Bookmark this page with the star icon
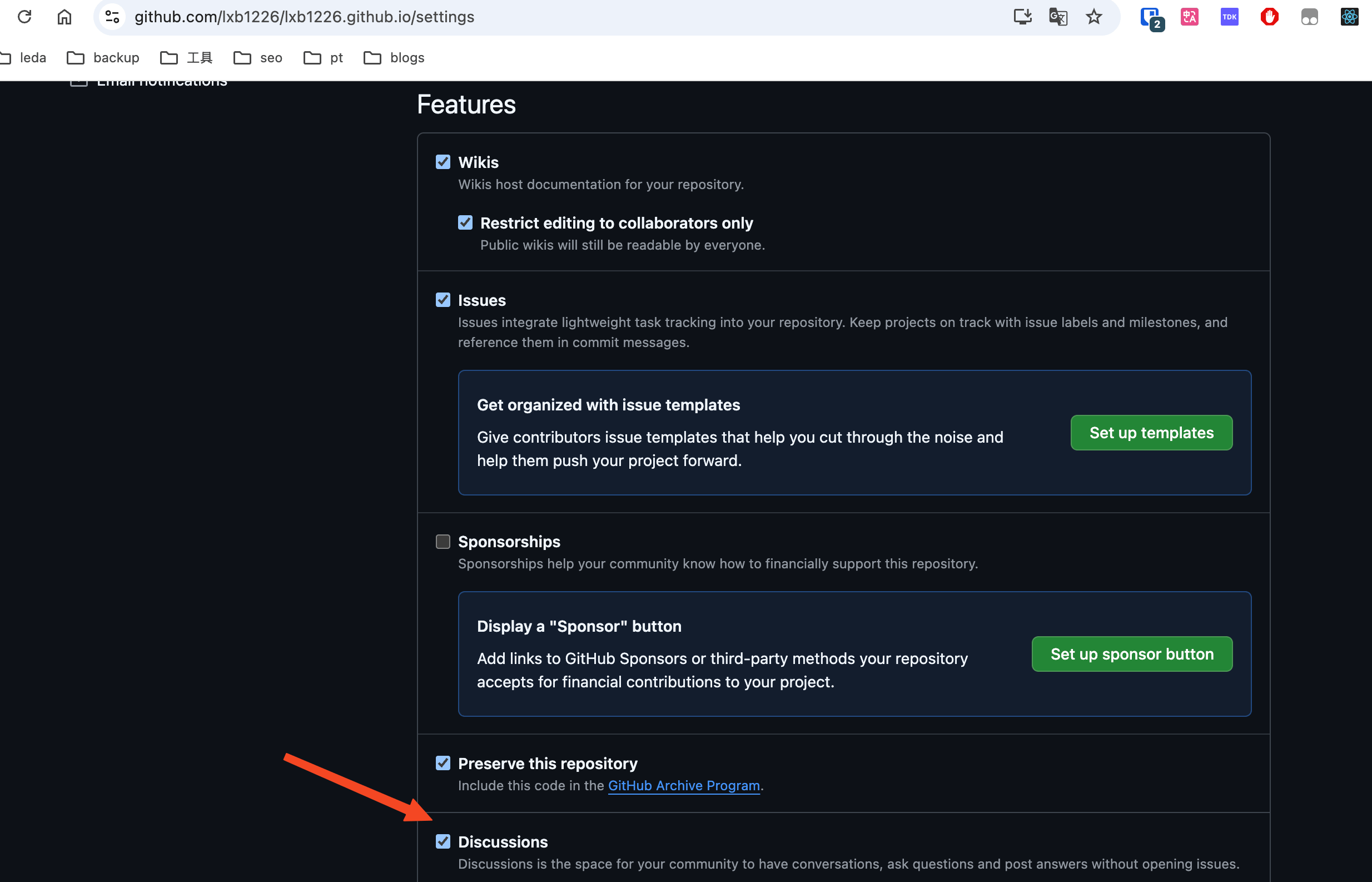Image resolution: width=1372 pixels, height=882 pixels. tap(1094, 17)
